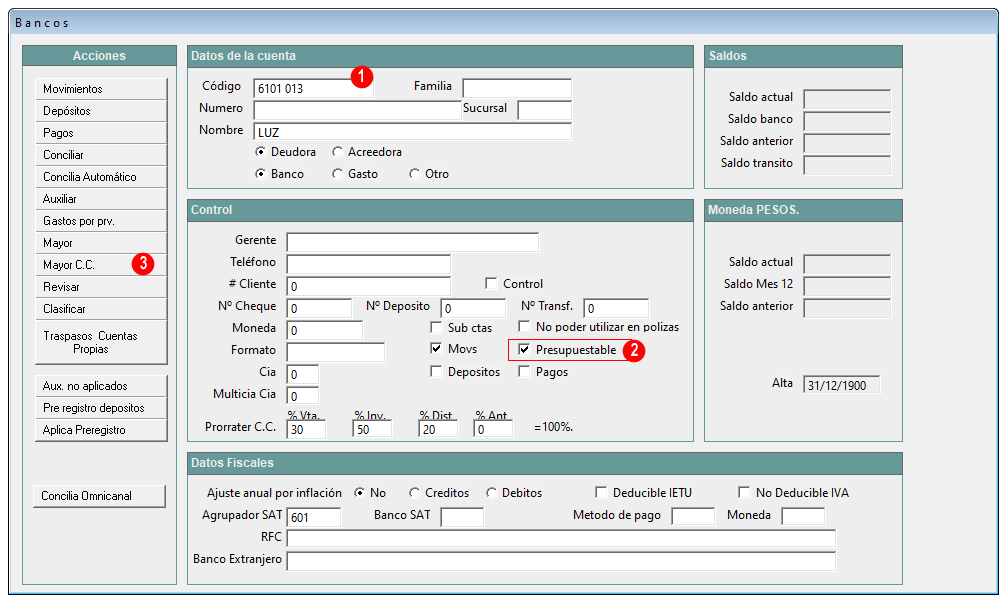
Task: Focus the Gerente input field
Action: [413, 242]
